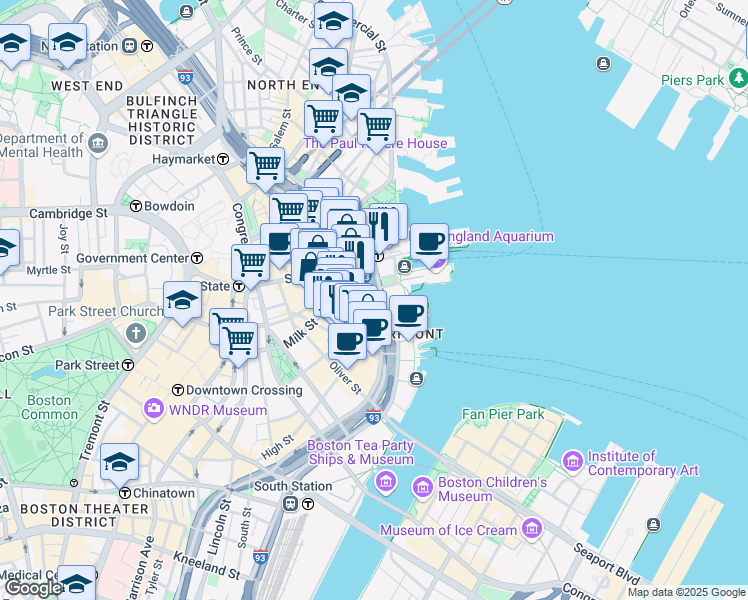Click the Haymarket T station icon

pos(223,159)
